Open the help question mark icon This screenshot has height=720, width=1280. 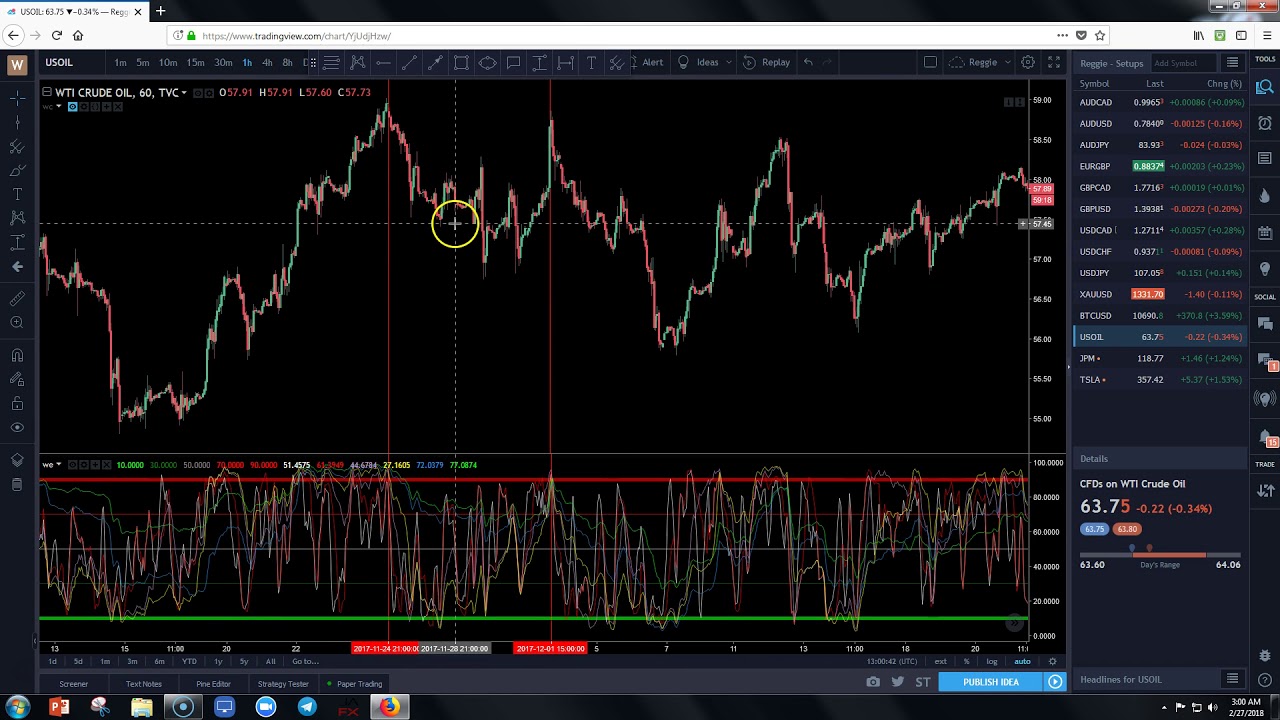coord(1265,680)
